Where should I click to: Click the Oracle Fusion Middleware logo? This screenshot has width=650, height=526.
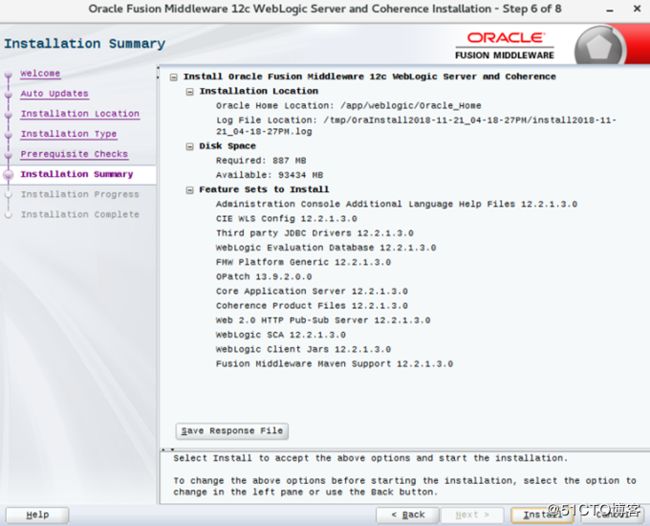(x=504, y=46)
